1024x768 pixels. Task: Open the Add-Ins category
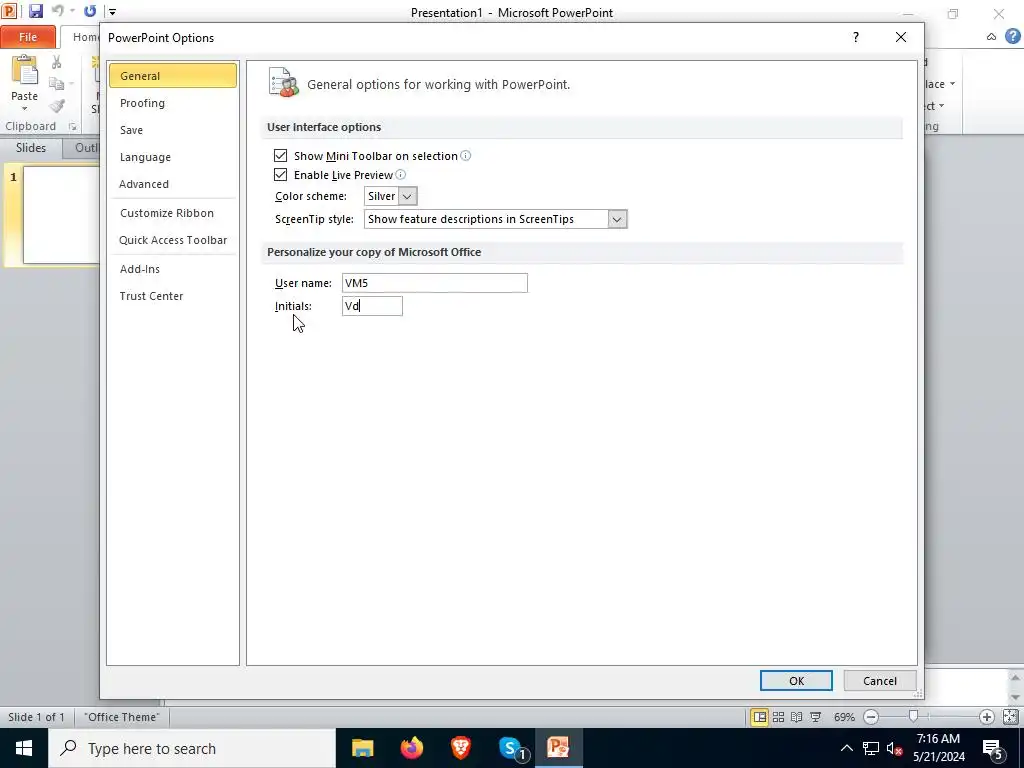(172, 269)
